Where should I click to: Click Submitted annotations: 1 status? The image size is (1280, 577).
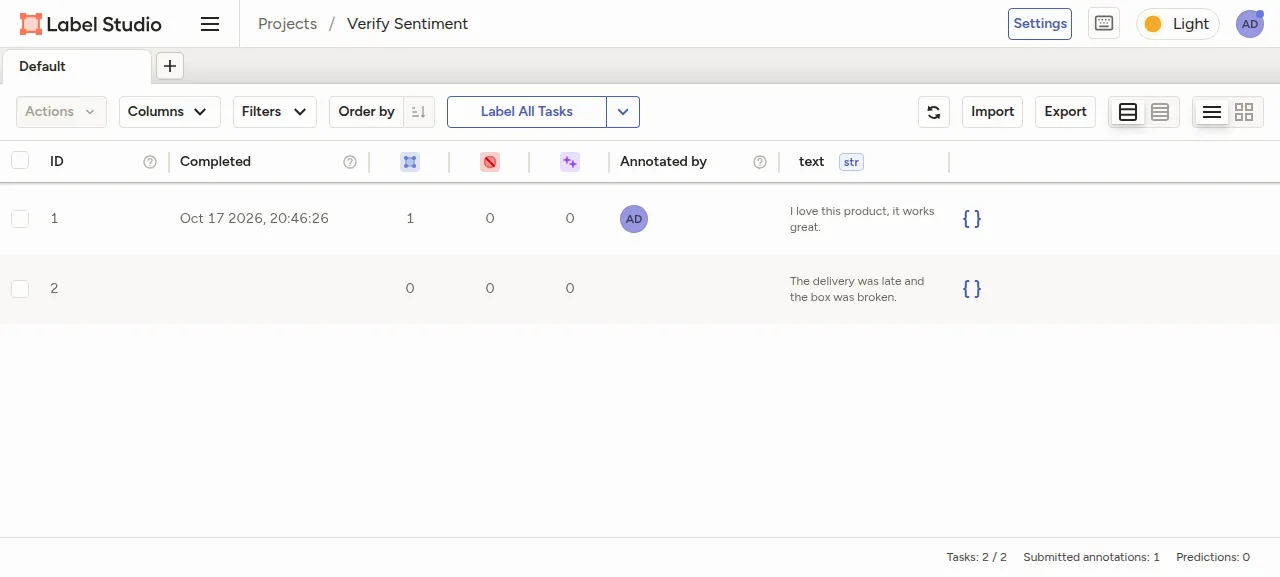[x=1092, y=557]
